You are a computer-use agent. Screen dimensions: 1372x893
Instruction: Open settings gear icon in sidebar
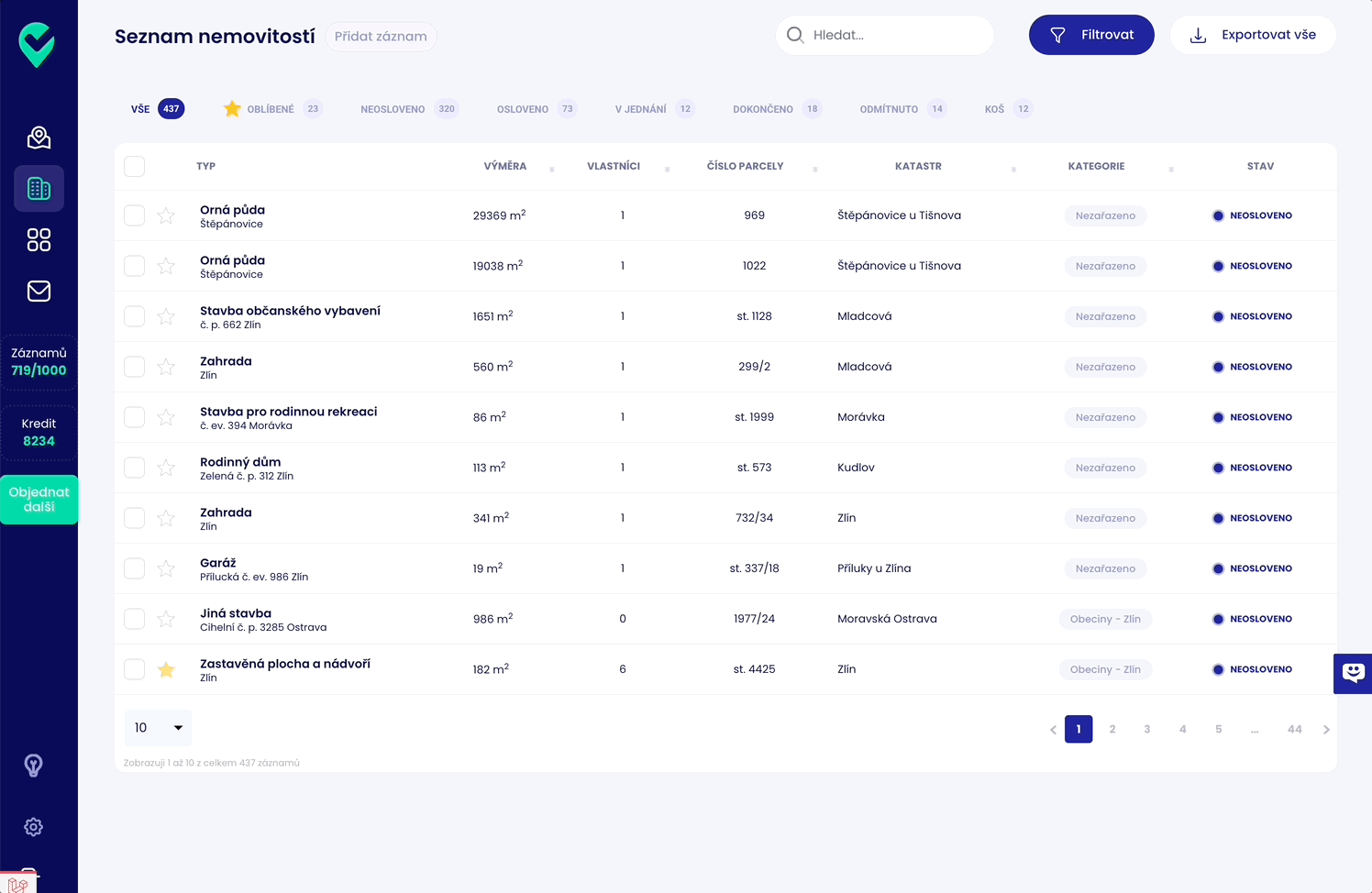(34, 827)
